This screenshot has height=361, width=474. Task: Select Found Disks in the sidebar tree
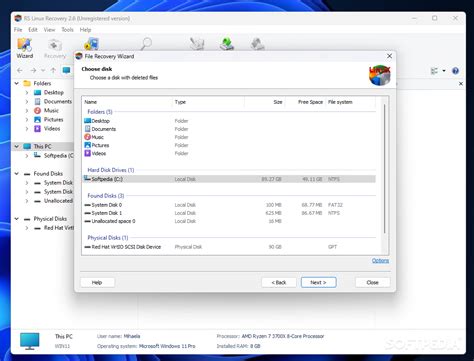click(48, 174)
